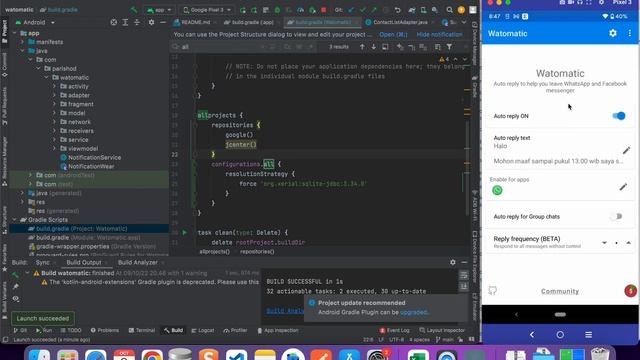This screenshot has height=360, width=640.
Task: Open Profiler tool window
Action: (236, 330)
